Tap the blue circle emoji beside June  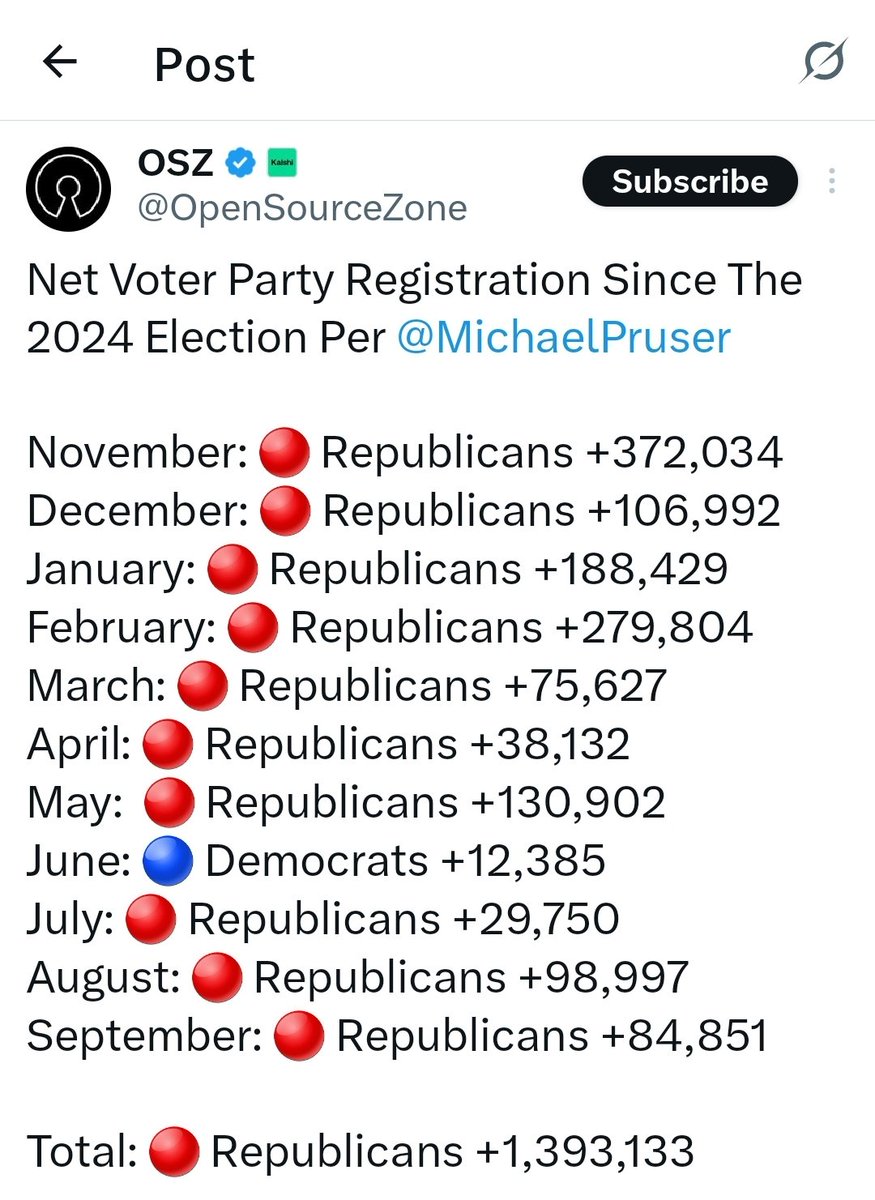(x=167, y=860)
